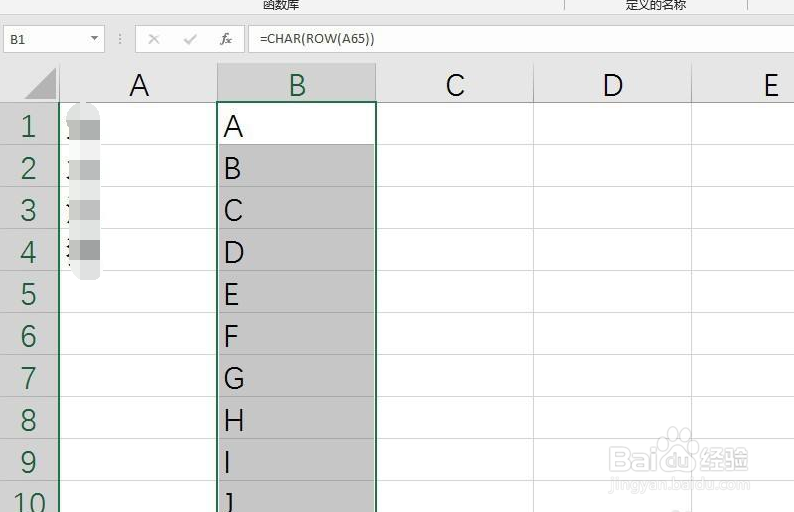The height and width of the screenshot is (512, 794).
Task: Click the formula bar containing =CHAR(ROW(A65))
Action: point(521,39)
